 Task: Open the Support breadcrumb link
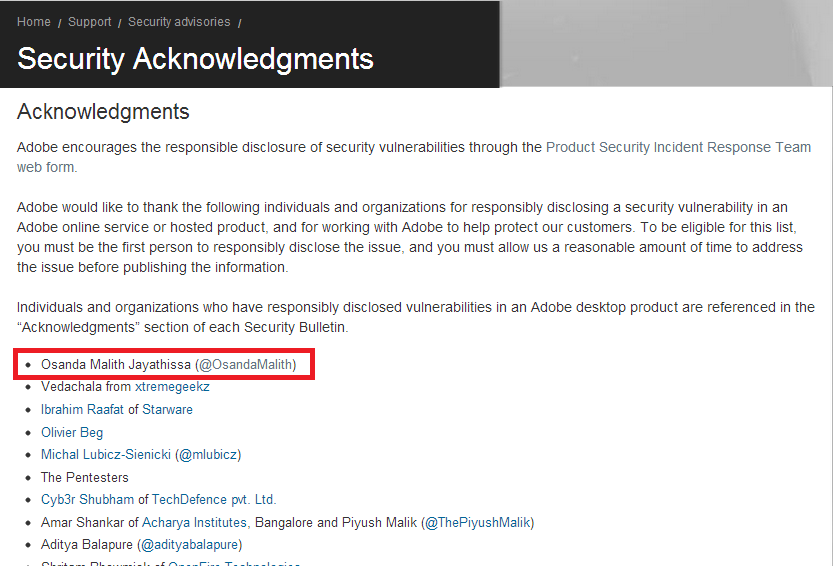point(89,22)
